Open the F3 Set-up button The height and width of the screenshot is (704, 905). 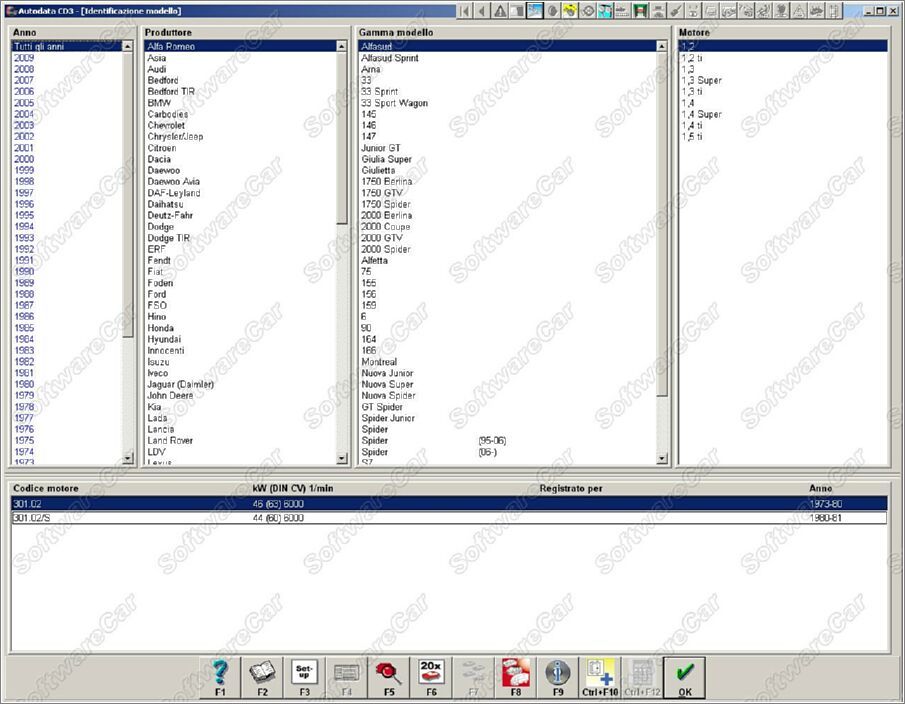304,677
